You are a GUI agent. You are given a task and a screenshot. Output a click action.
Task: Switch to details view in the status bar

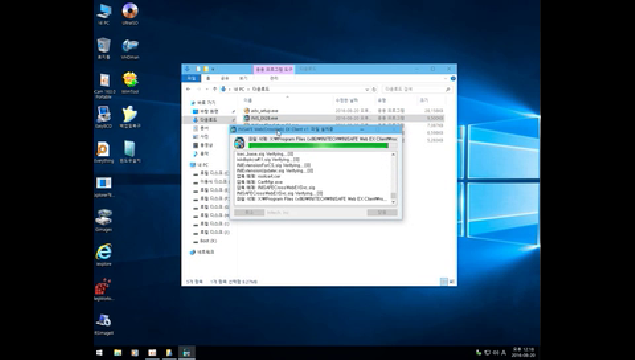click(x=444, y=281)
